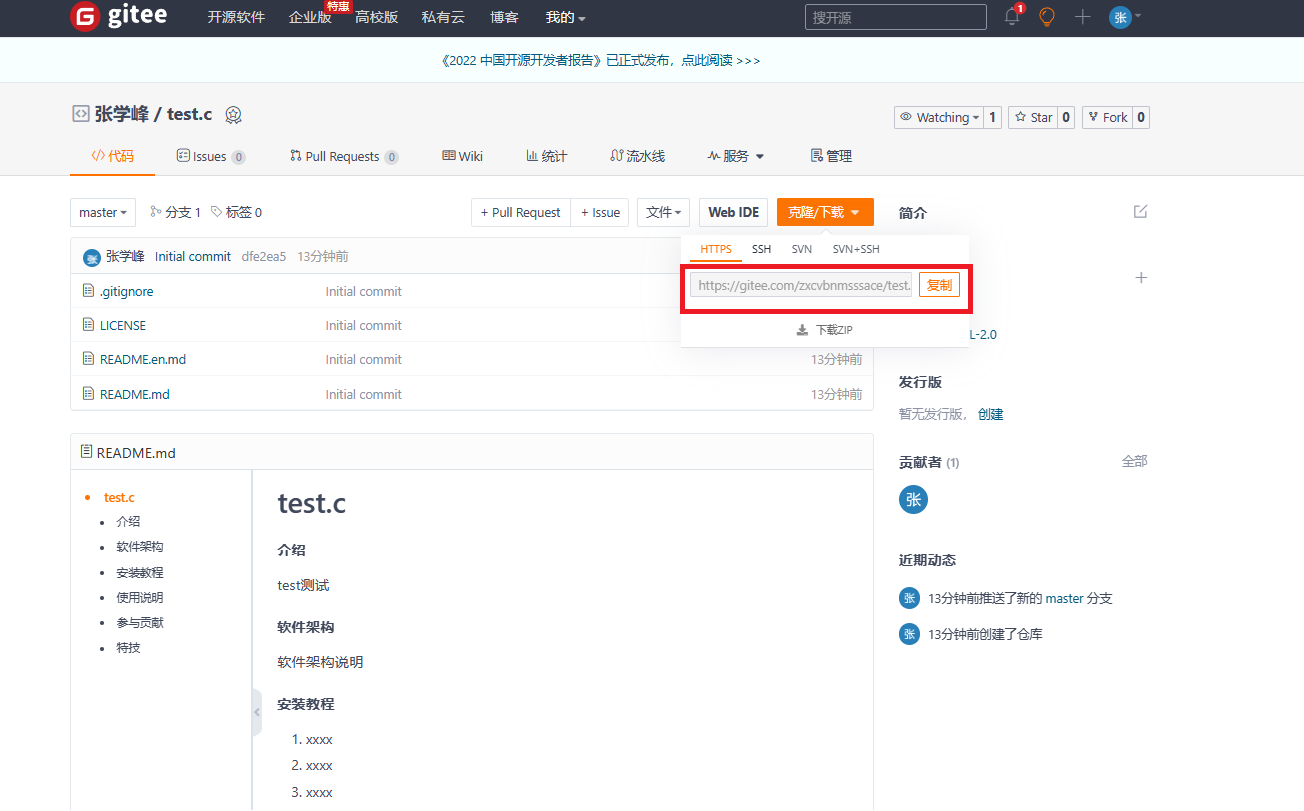This screenshot has height=811, width=1304.
Task: Select the HTTPS clone tab
Action: [x=716, y=249]
